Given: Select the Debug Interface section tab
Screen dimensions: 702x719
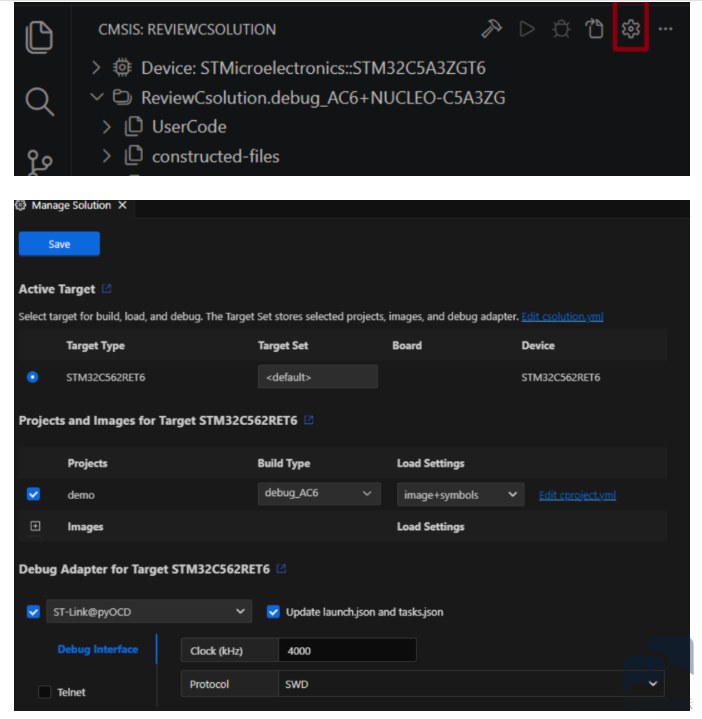Looking at the screenshot, I should point(98,649).
